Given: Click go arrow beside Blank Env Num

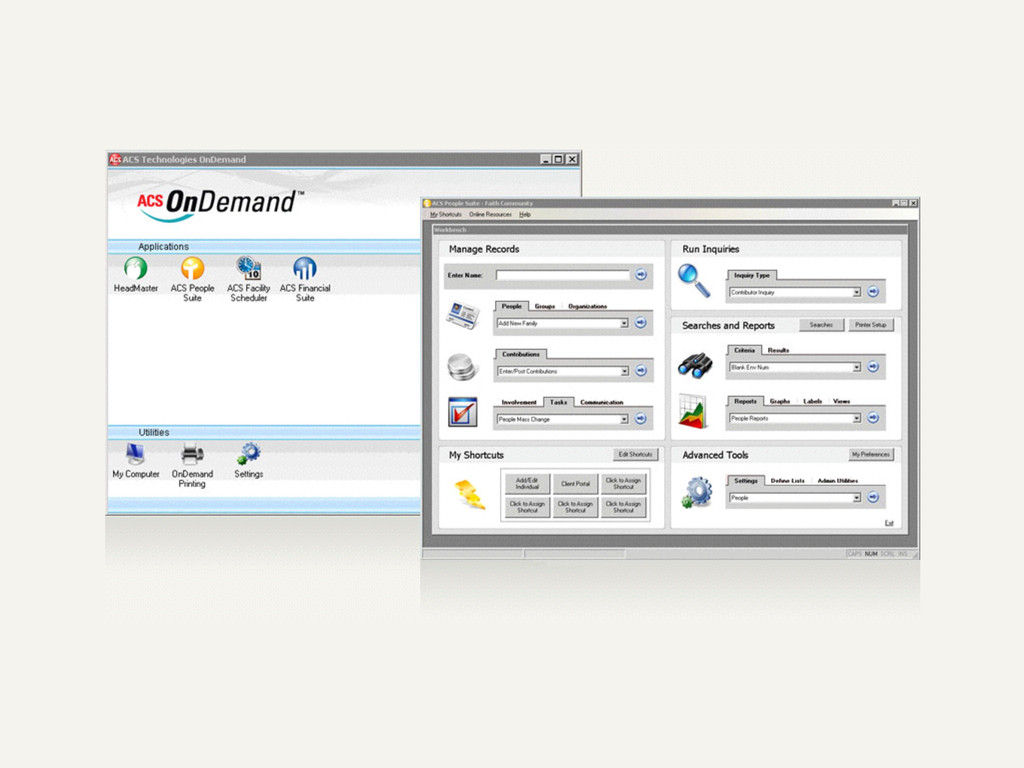Looking at the screenshot, I should pyautogui.click(x=873, y=367).
